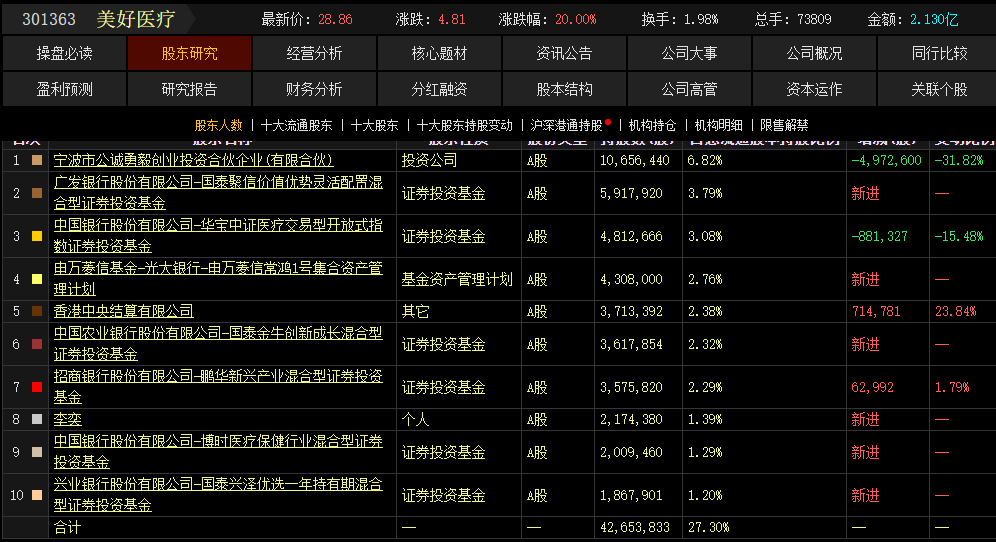Jump to the 十大流通股东 section
Image resolution: width=996 pixels, height=542 pixels.
297,125
